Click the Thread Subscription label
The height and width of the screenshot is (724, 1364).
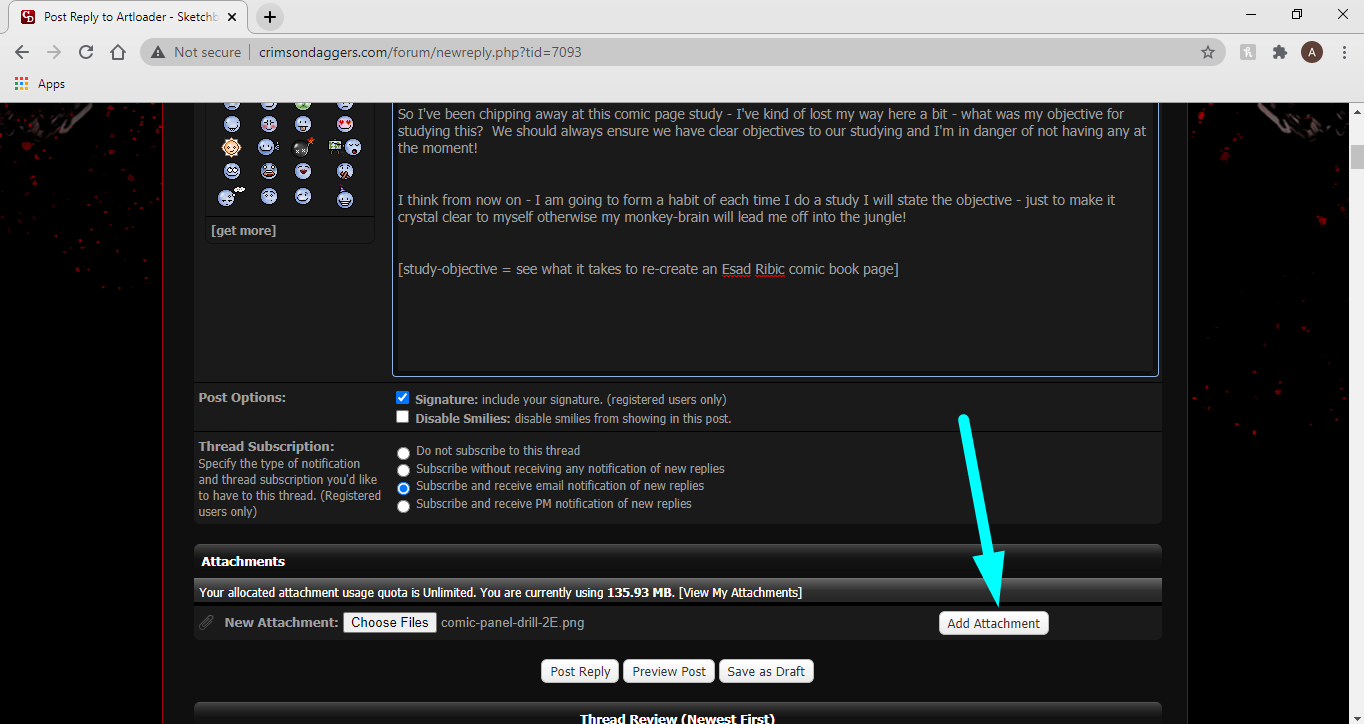[266, 446]
